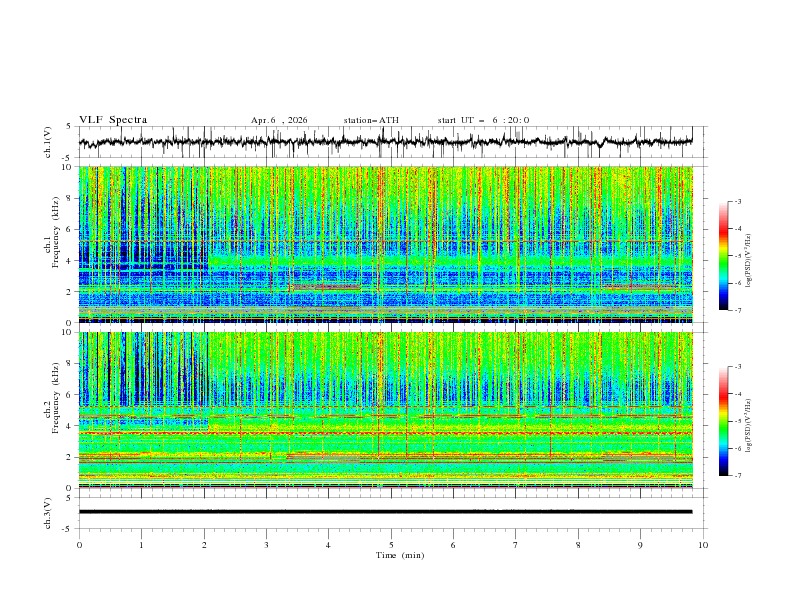Click the "6" kHz tick on ch.2 frequency axis
The width and height of the screenshot is (792, 612).
pyautogui.click(x=71, y=394)
